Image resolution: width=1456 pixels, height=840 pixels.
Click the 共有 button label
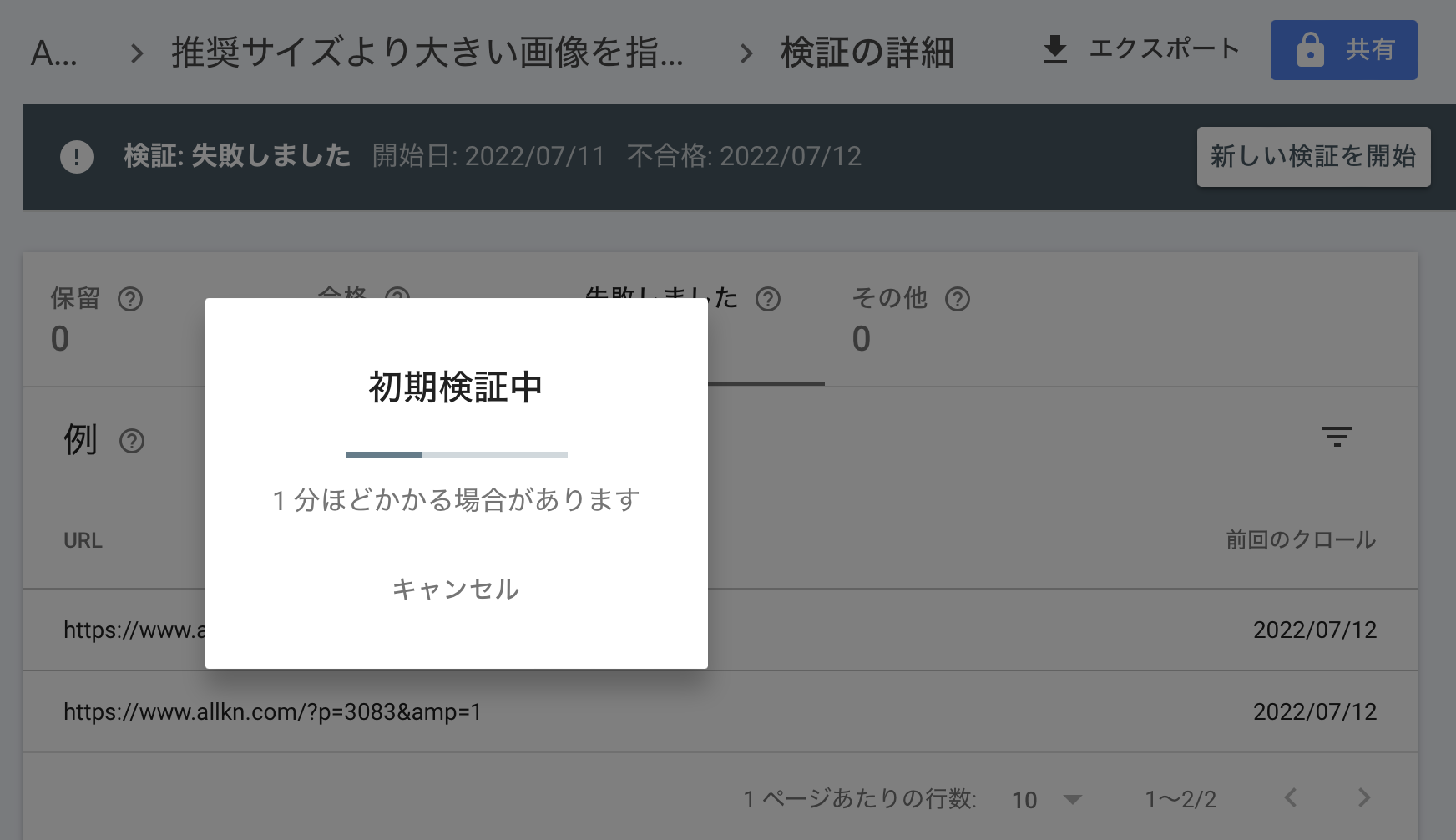point(1370,50)
